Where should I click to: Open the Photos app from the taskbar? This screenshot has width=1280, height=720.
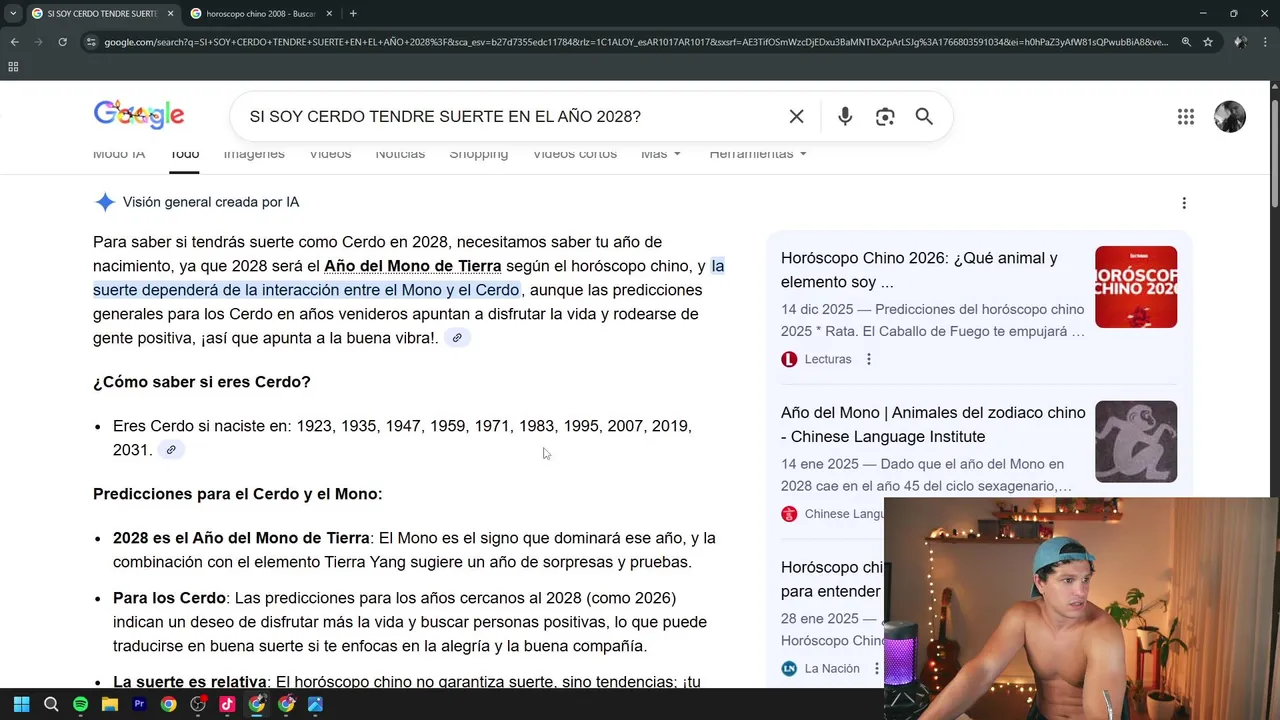(x=315, y=704)
